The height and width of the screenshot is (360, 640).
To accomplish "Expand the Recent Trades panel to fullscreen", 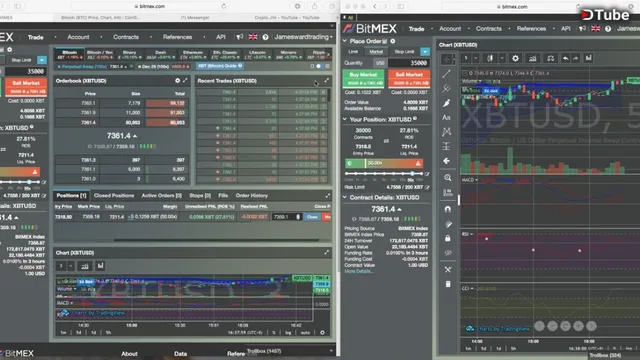I will [327, 81].
